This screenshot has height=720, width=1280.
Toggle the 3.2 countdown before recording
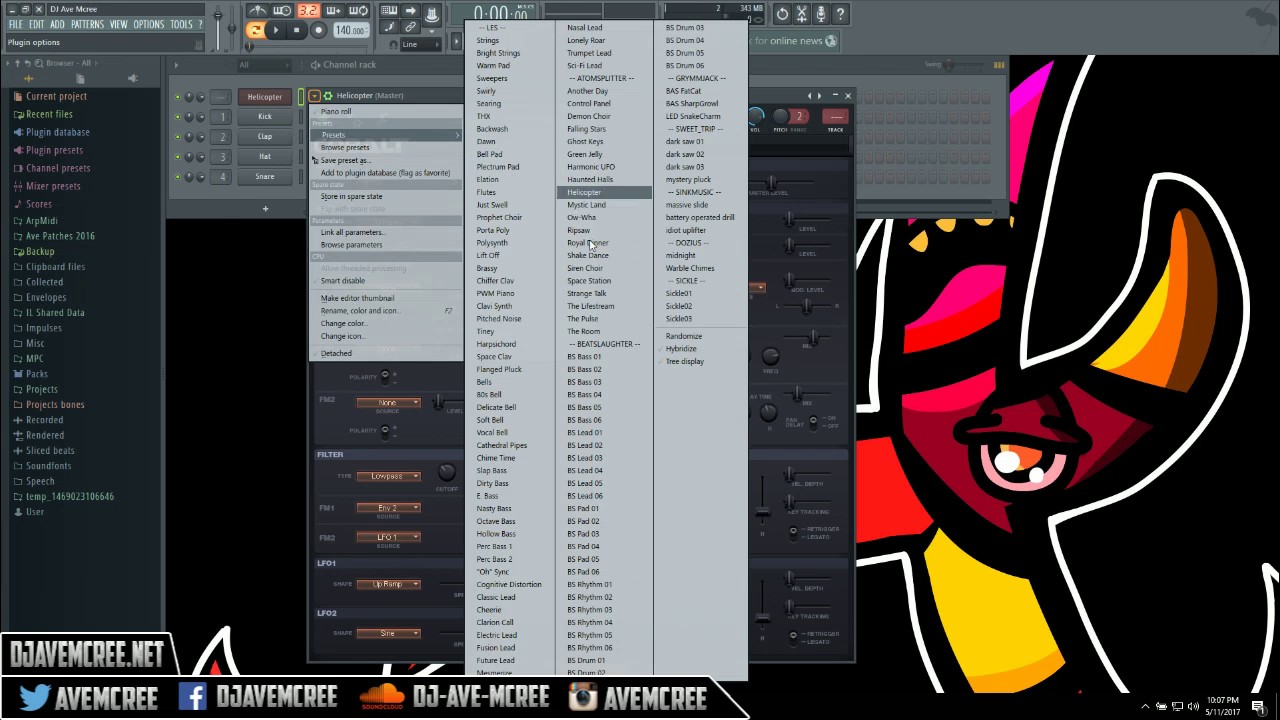tap(307, 11)
